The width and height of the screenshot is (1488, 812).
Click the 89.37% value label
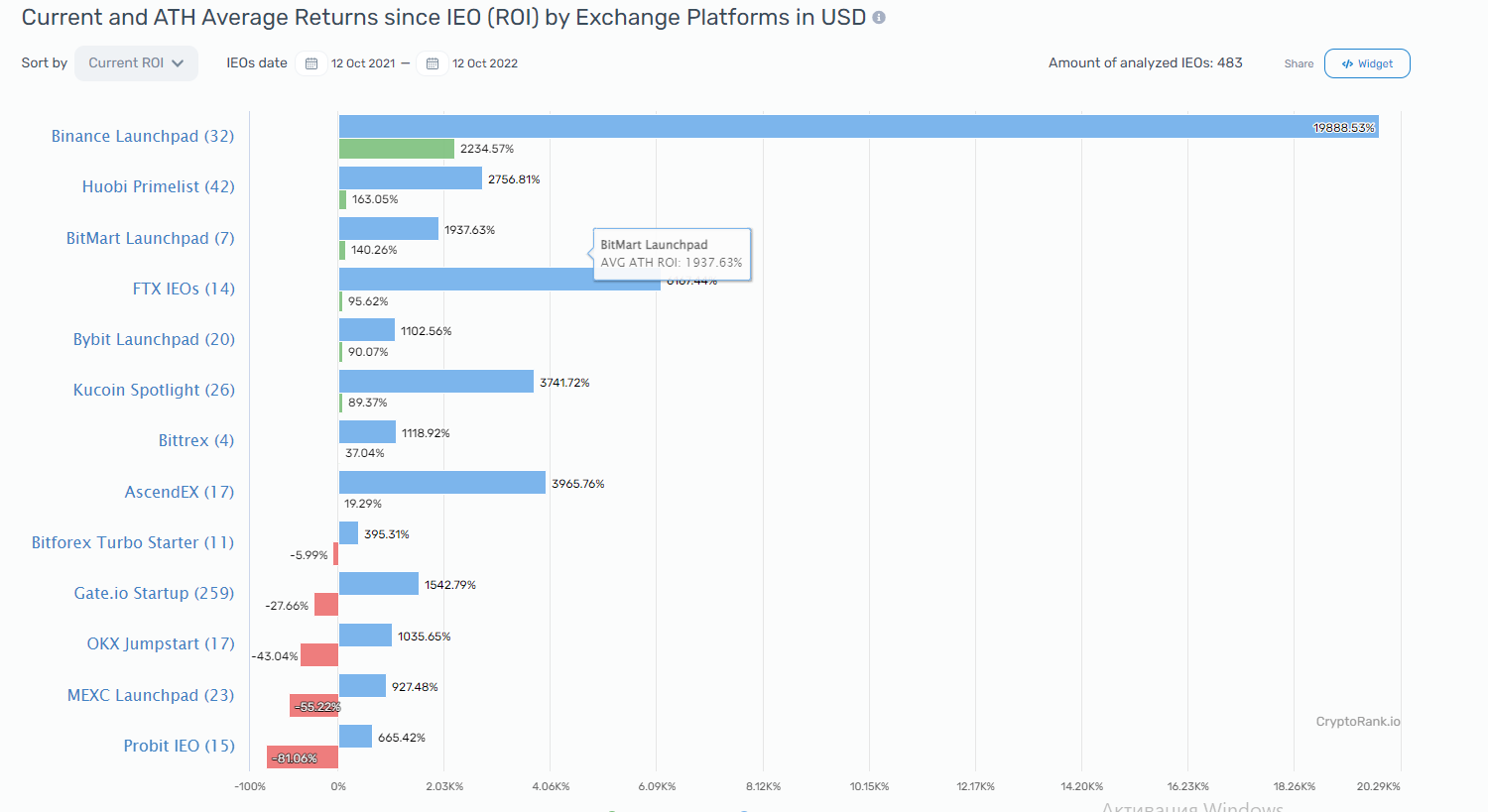pyautogui.click(x=368, y=403)
